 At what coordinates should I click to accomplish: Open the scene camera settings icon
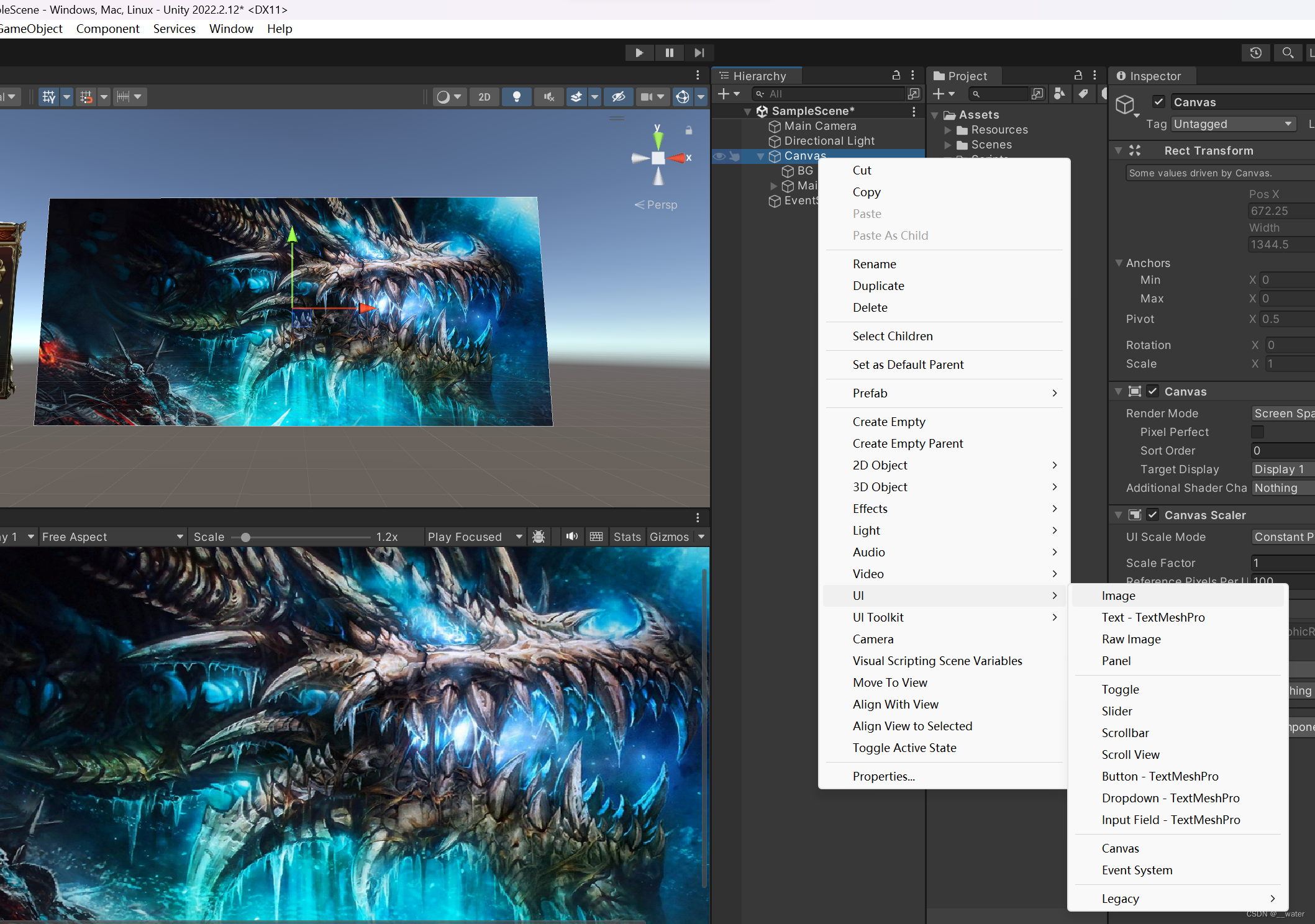point(647,97)
